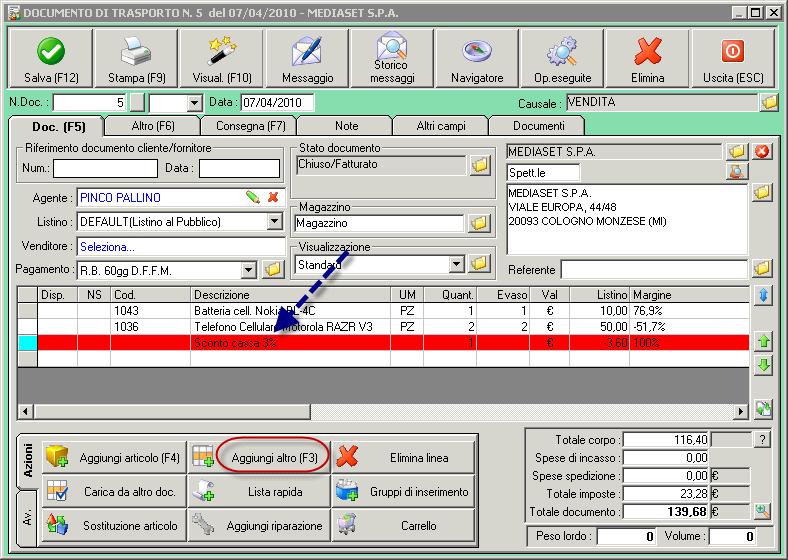Open the Documenti tab
Image resolution: width=788 pixels, height=560 pixels.
click(x=538, y=126)
